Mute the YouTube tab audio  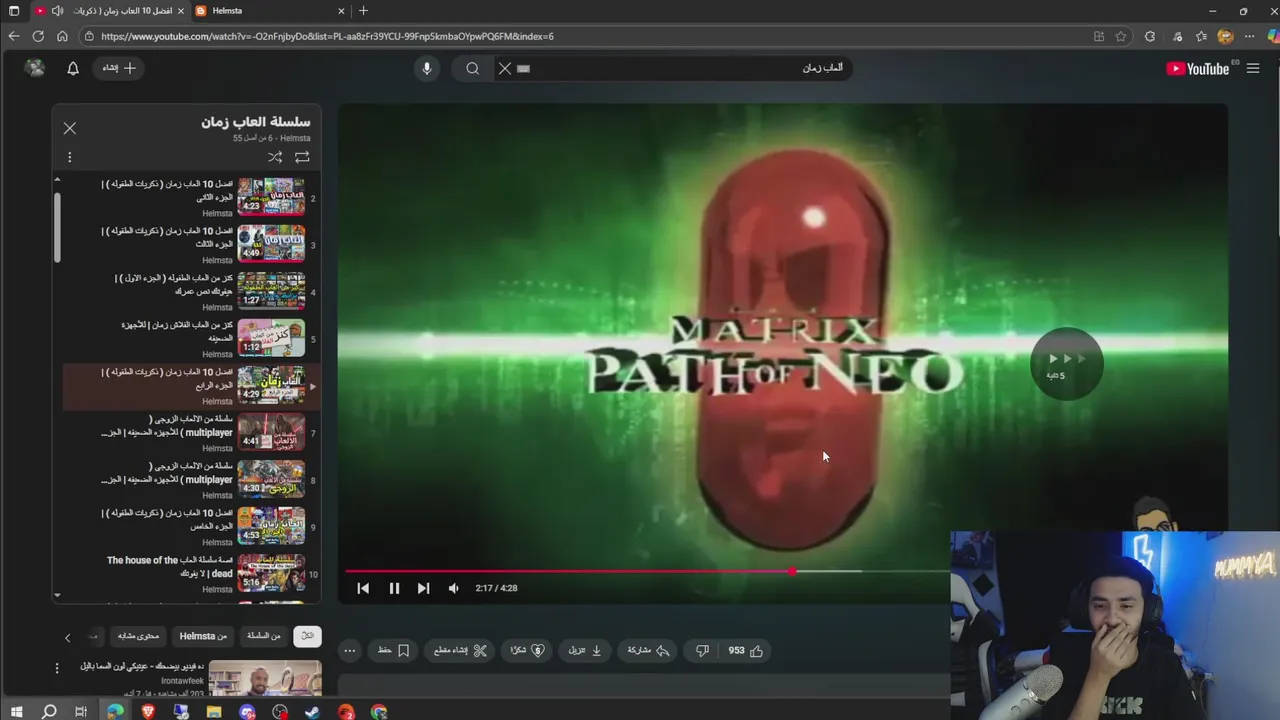tap(58, 11)
